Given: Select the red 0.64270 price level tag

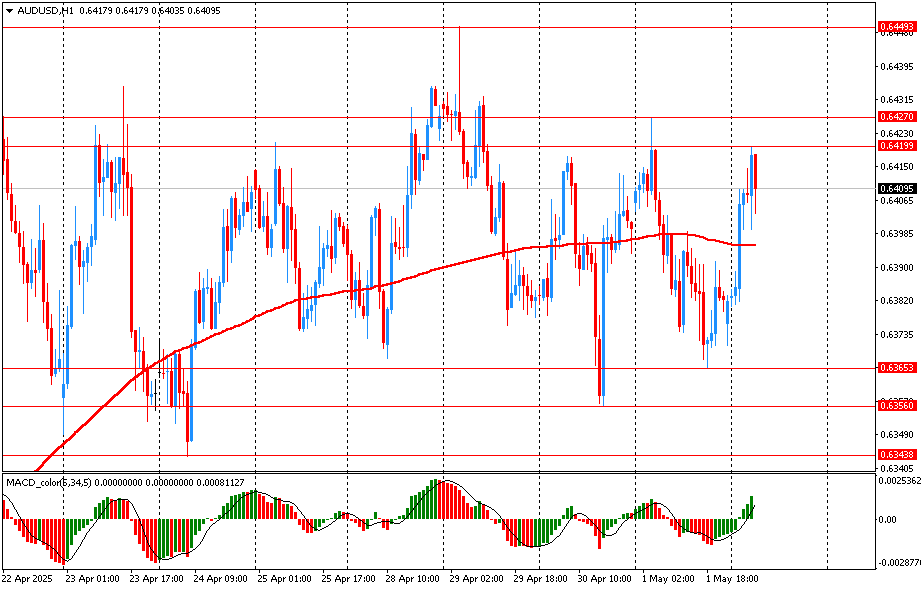Looking at the screenshot, I should pos(896,117).
